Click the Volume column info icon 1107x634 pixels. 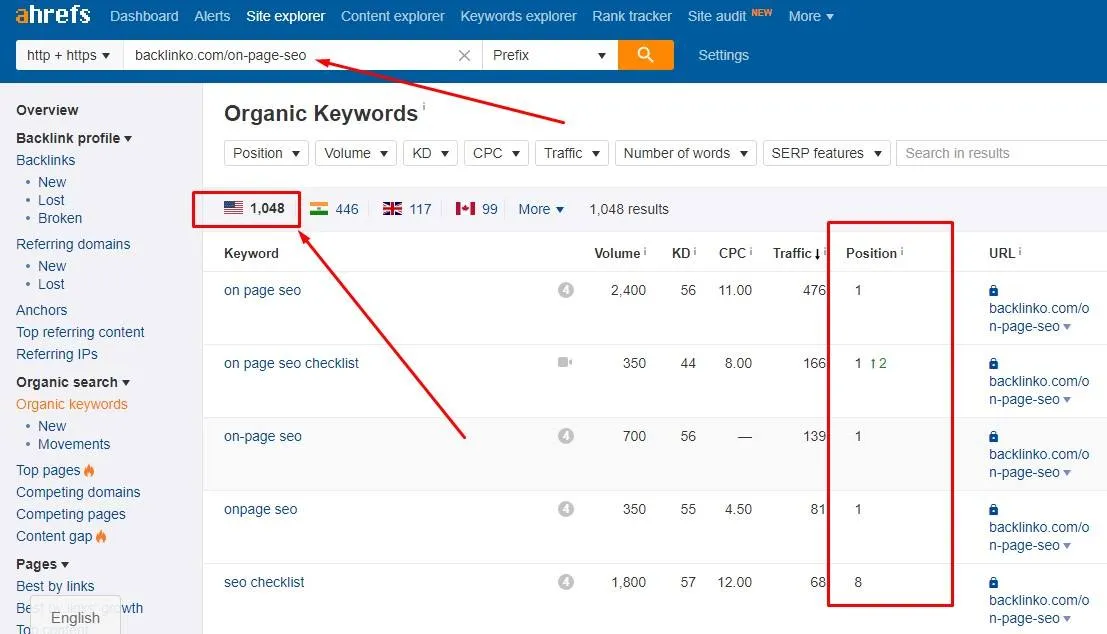coord(645,251)
